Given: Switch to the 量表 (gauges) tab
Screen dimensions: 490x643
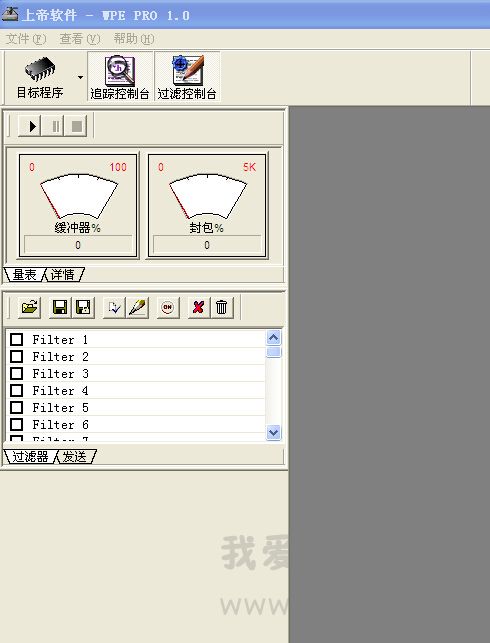Looking at the screenshot, I should [24, 274].
